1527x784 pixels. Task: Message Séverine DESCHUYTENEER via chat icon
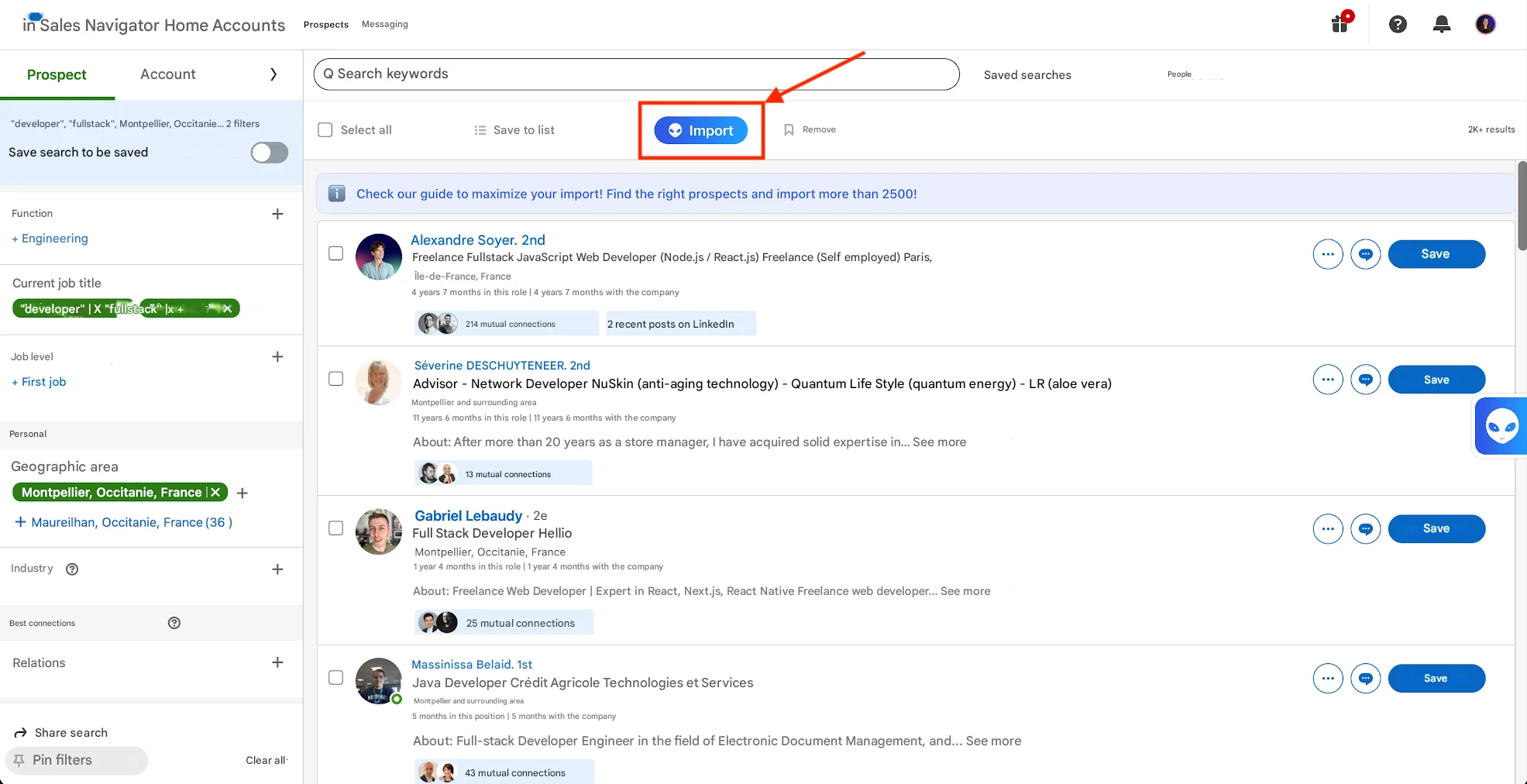click(1365, 380)
